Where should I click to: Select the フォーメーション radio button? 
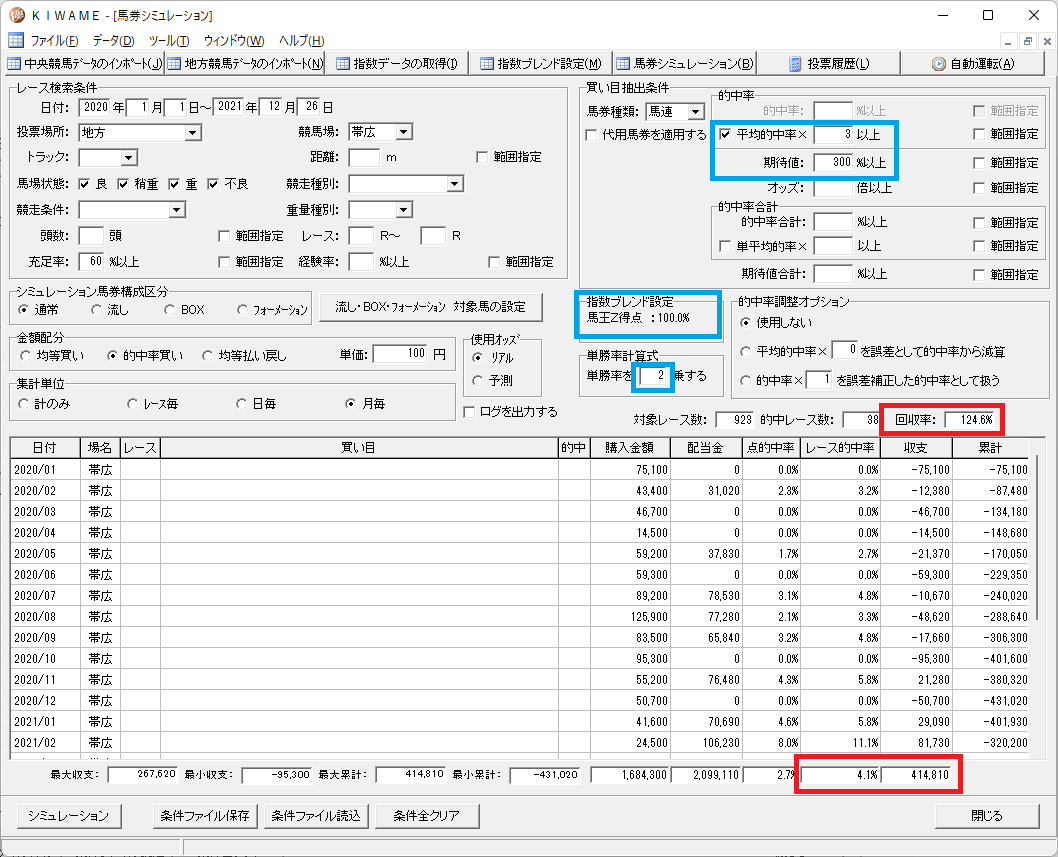point(242,310)
